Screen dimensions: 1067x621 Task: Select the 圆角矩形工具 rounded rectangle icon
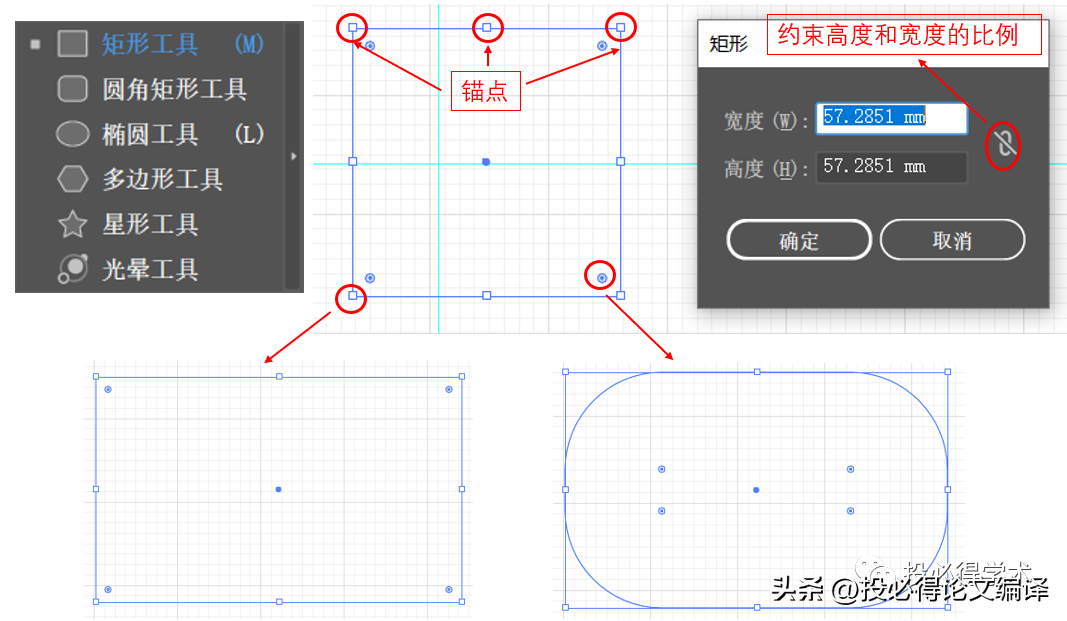pyautogui.click(x=72, y=88)
